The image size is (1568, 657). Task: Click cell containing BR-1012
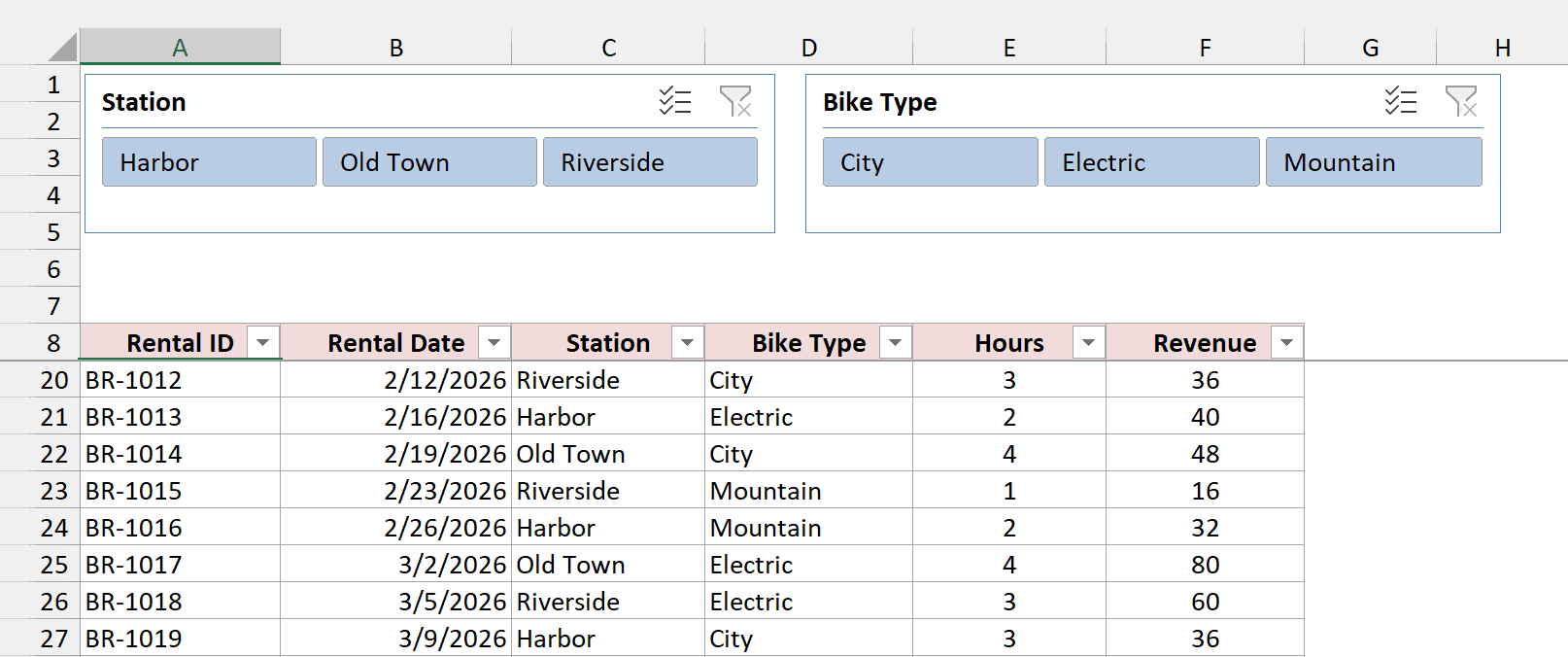[180, 380]
